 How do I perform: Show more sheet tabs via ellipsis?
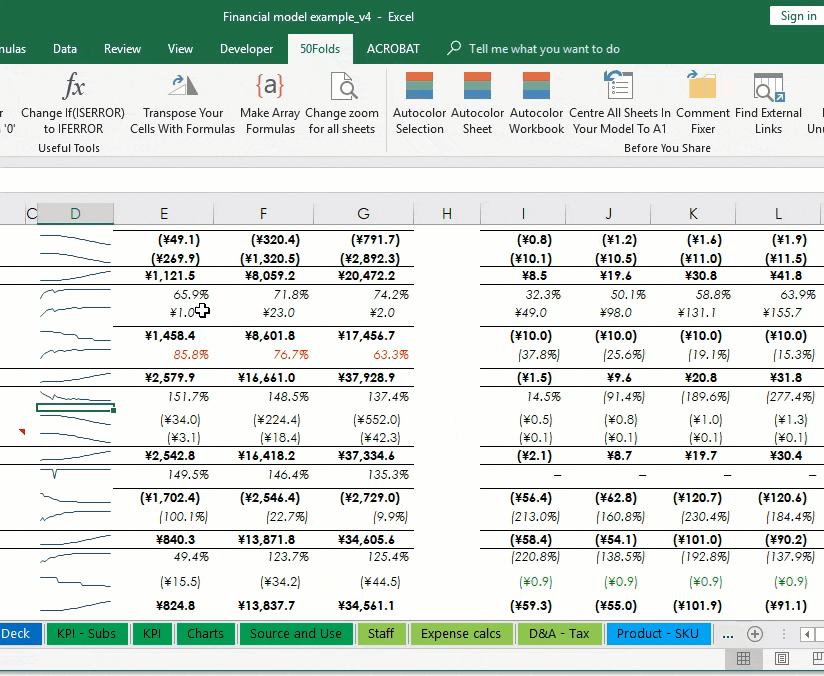pos(727,634)
